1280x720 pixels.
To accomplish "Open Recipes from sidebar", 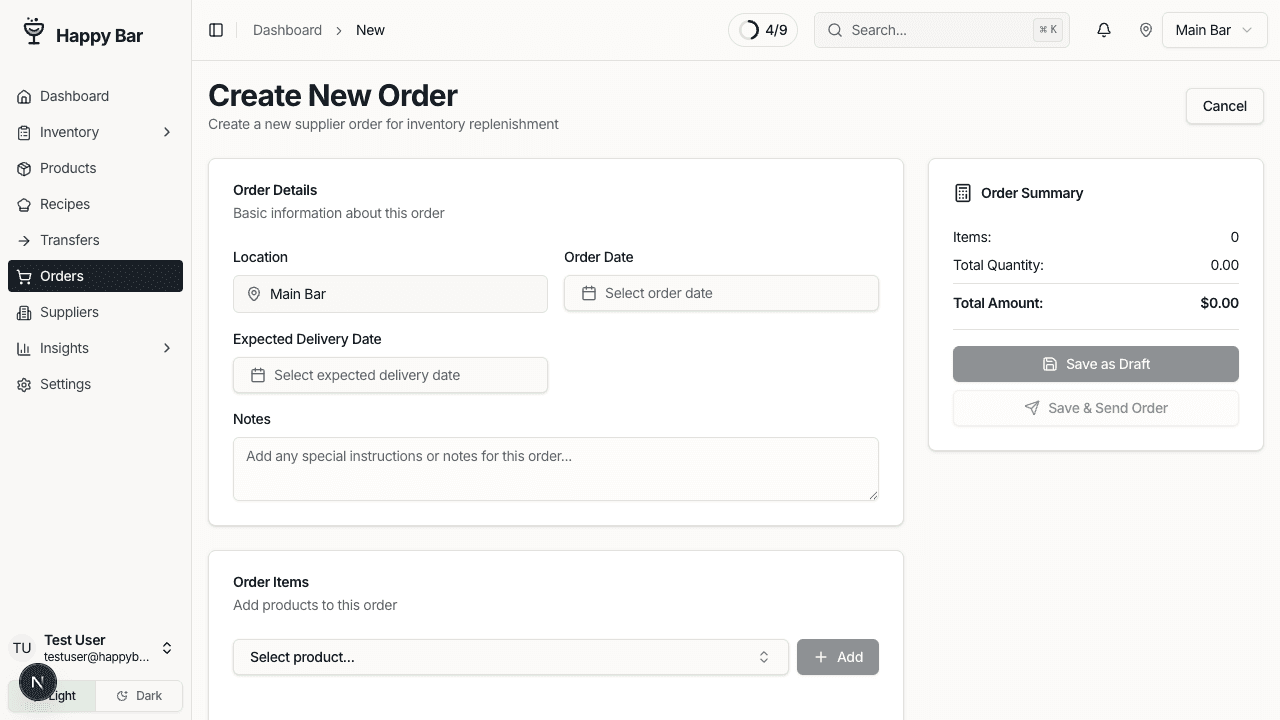I will 95,204.
